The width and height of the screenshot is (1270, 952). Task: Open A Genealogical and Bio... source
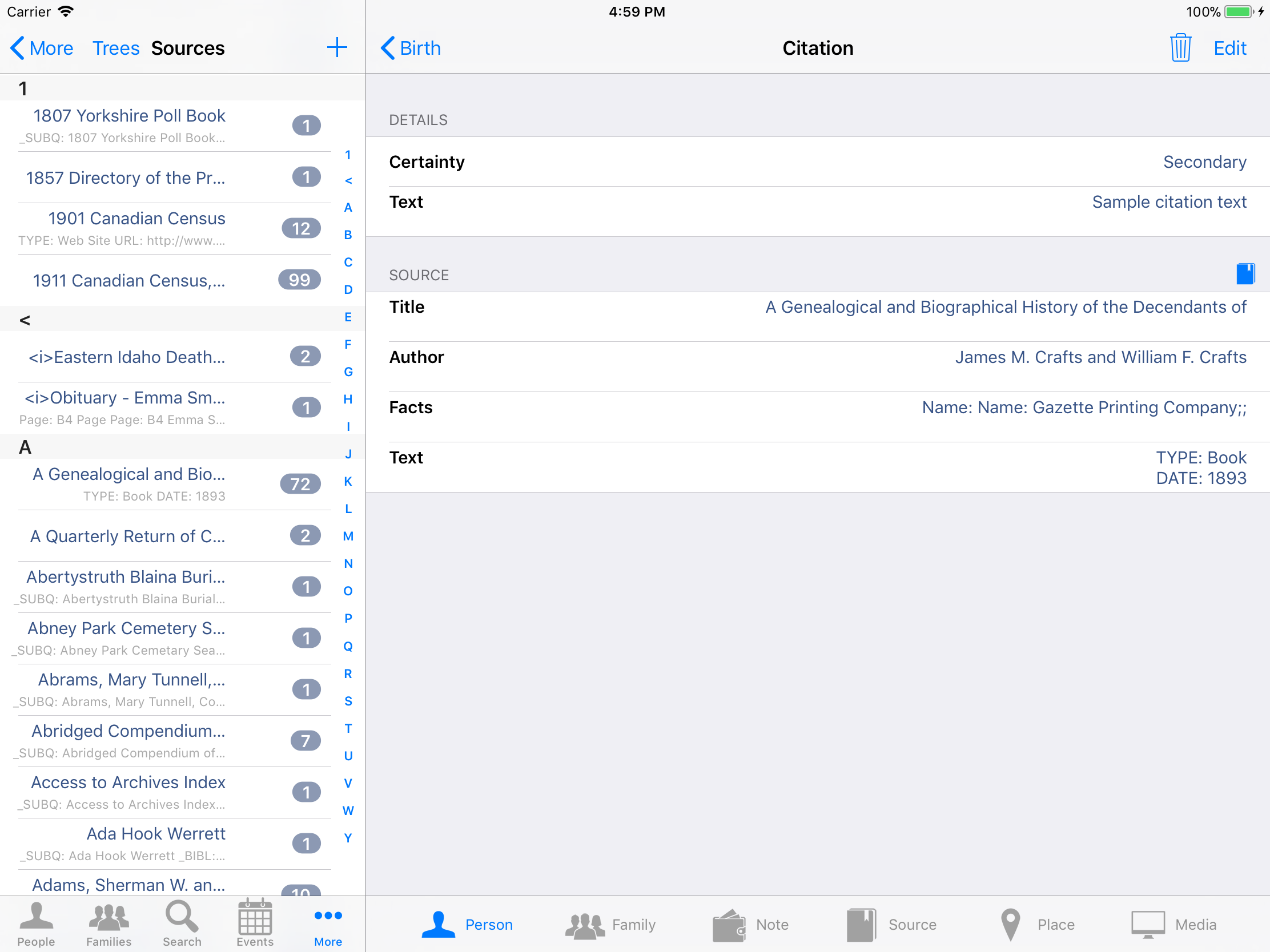point(129,484)
